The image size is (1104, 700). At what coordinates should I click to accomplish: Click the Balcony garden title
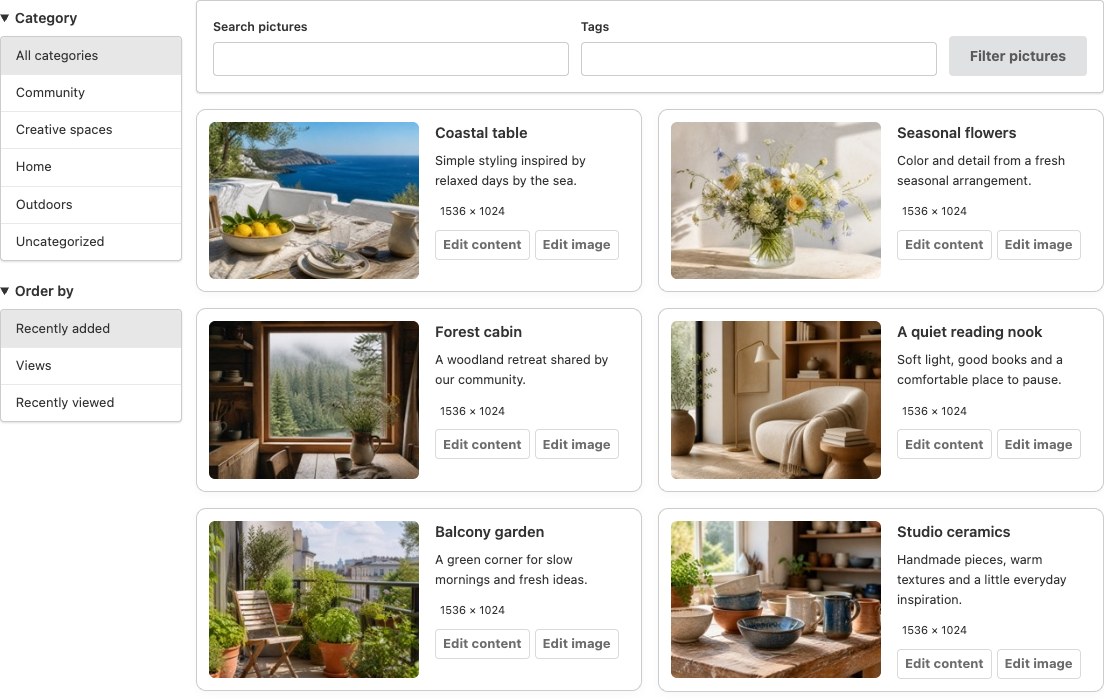[489, 532]
